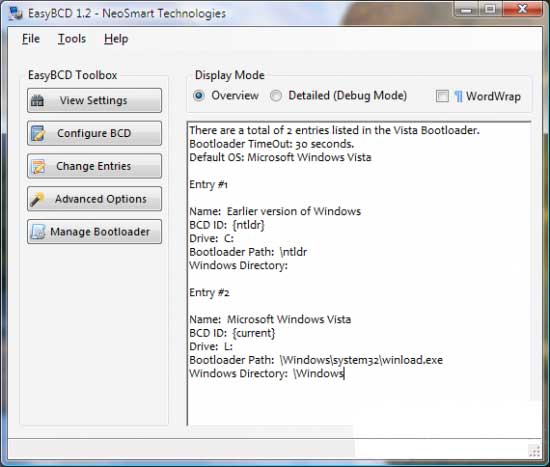Open Manage Bootloader
Screen dimensions: 550x467
pos(94,232)
